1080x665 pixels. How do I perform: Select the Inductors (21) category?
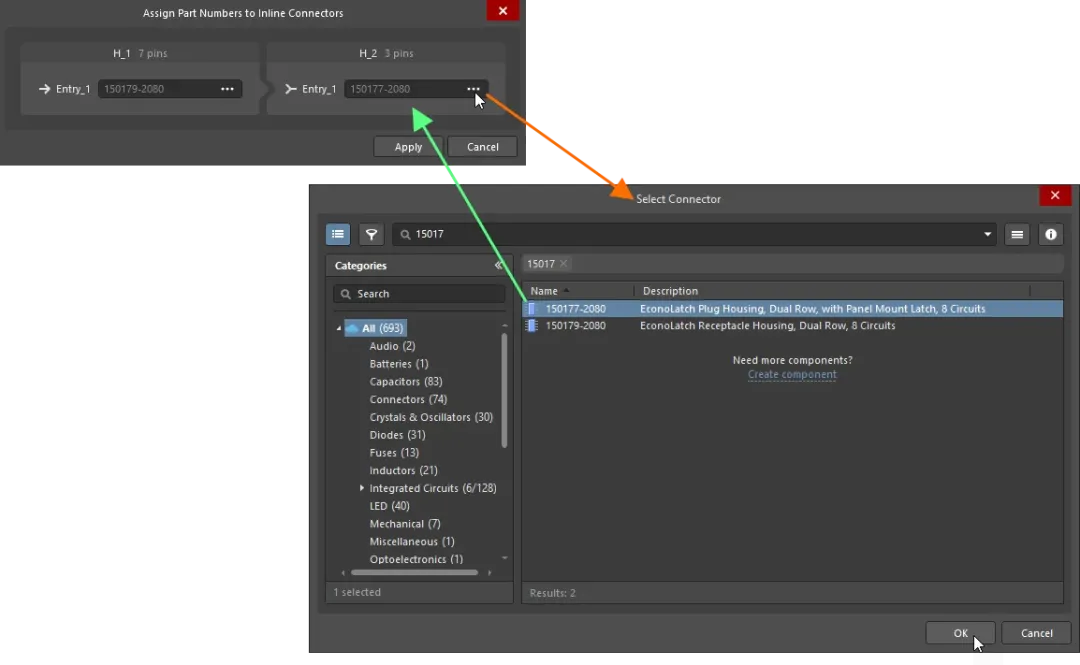pos(403,471)
